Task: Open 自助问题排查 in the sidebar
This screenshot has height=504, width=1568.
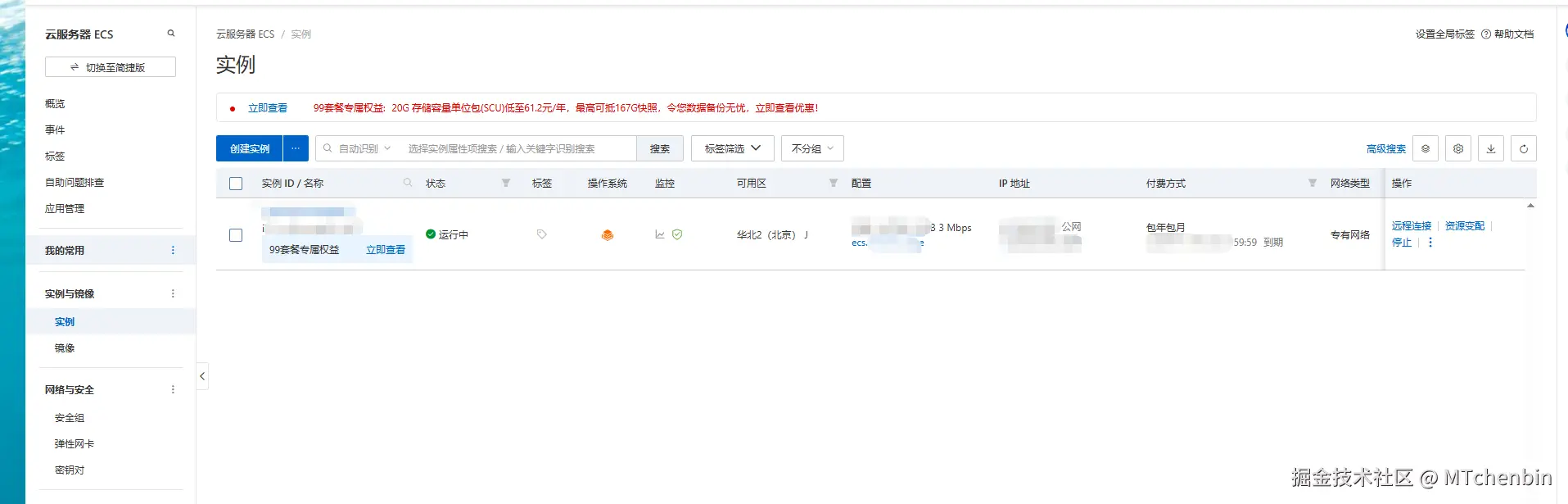Action: point(75,183)
